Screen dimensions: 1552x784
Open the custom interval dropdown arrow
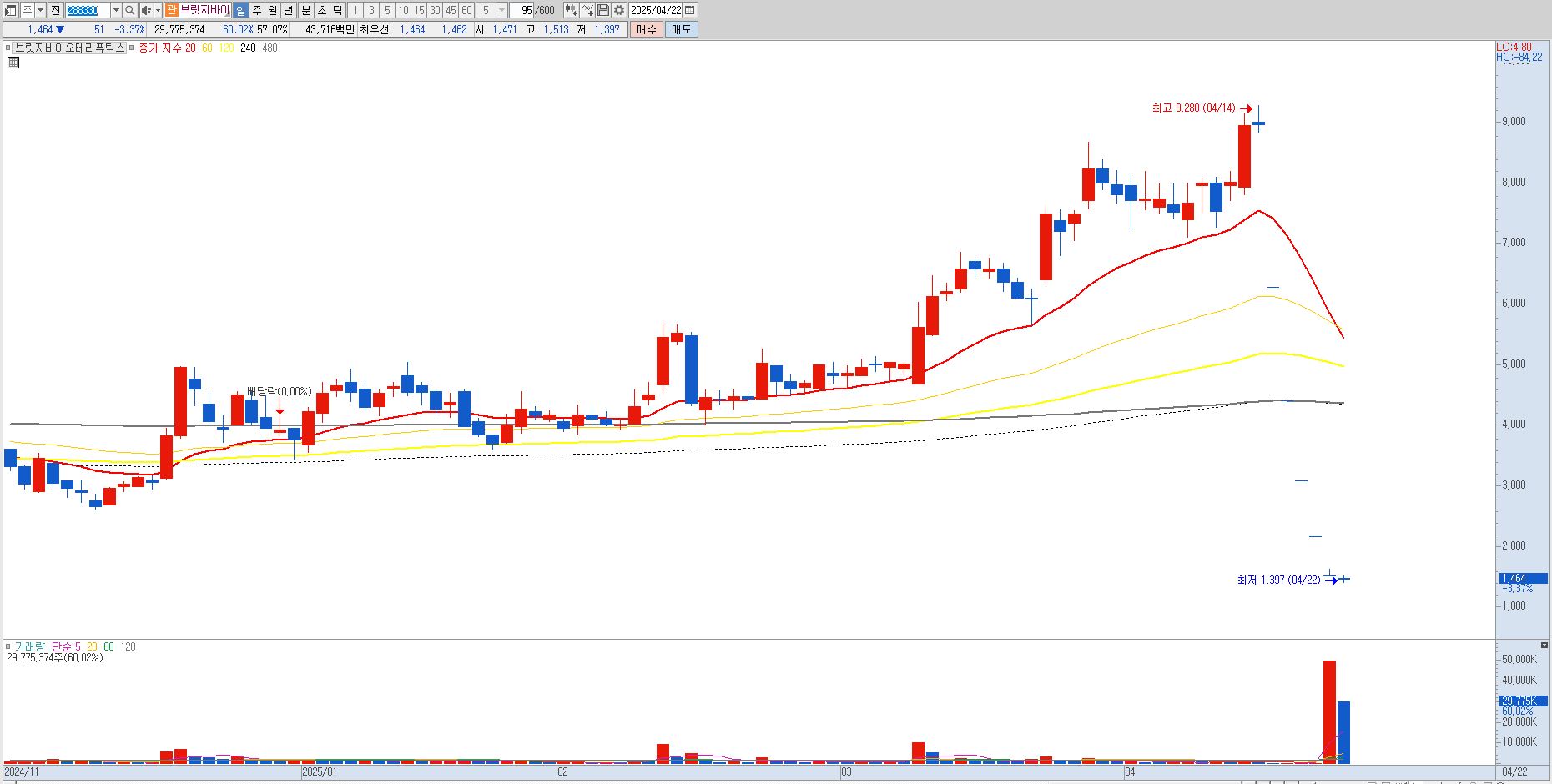(502, 10)
